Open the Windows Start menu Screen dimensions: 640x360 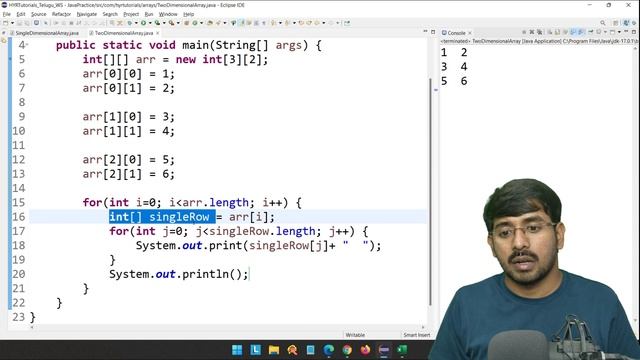237,350
